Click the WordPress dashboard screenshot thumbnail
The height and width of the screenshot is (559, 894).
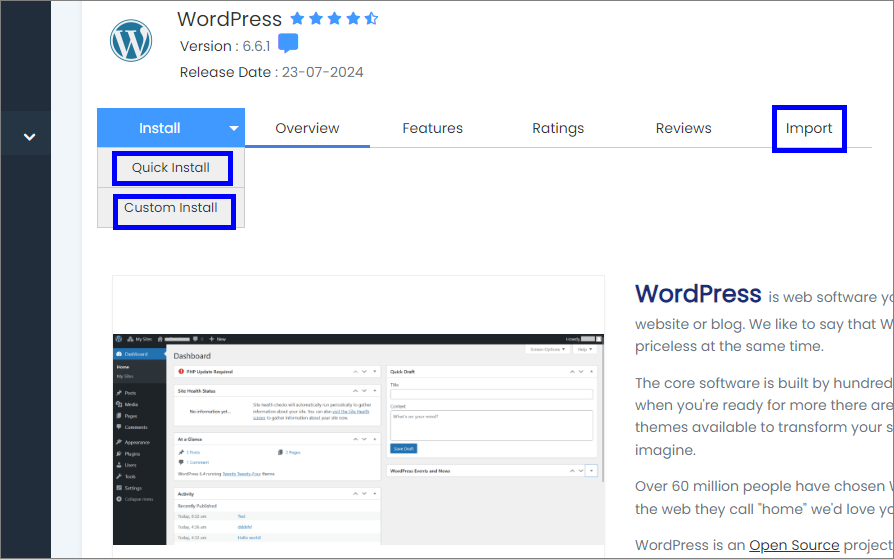pyautogui.click(x=358, y=439)
